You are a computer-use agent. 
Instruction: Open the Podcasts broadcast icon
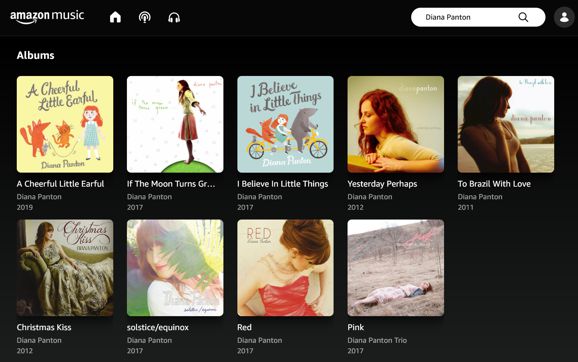144,17
